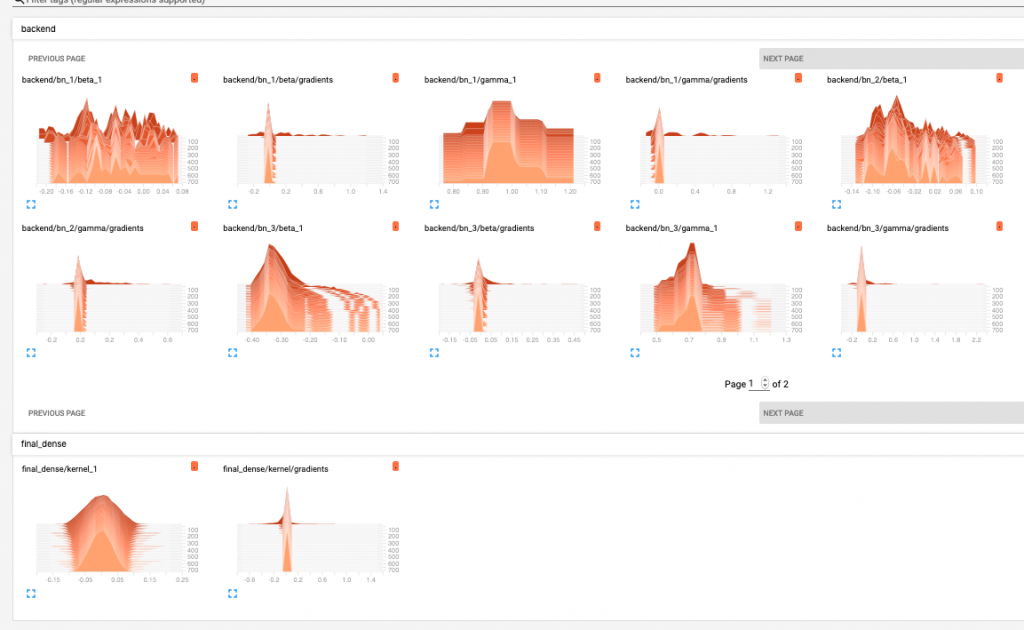Click the top PREVIOUS PAGE button

tap(57, 59)
